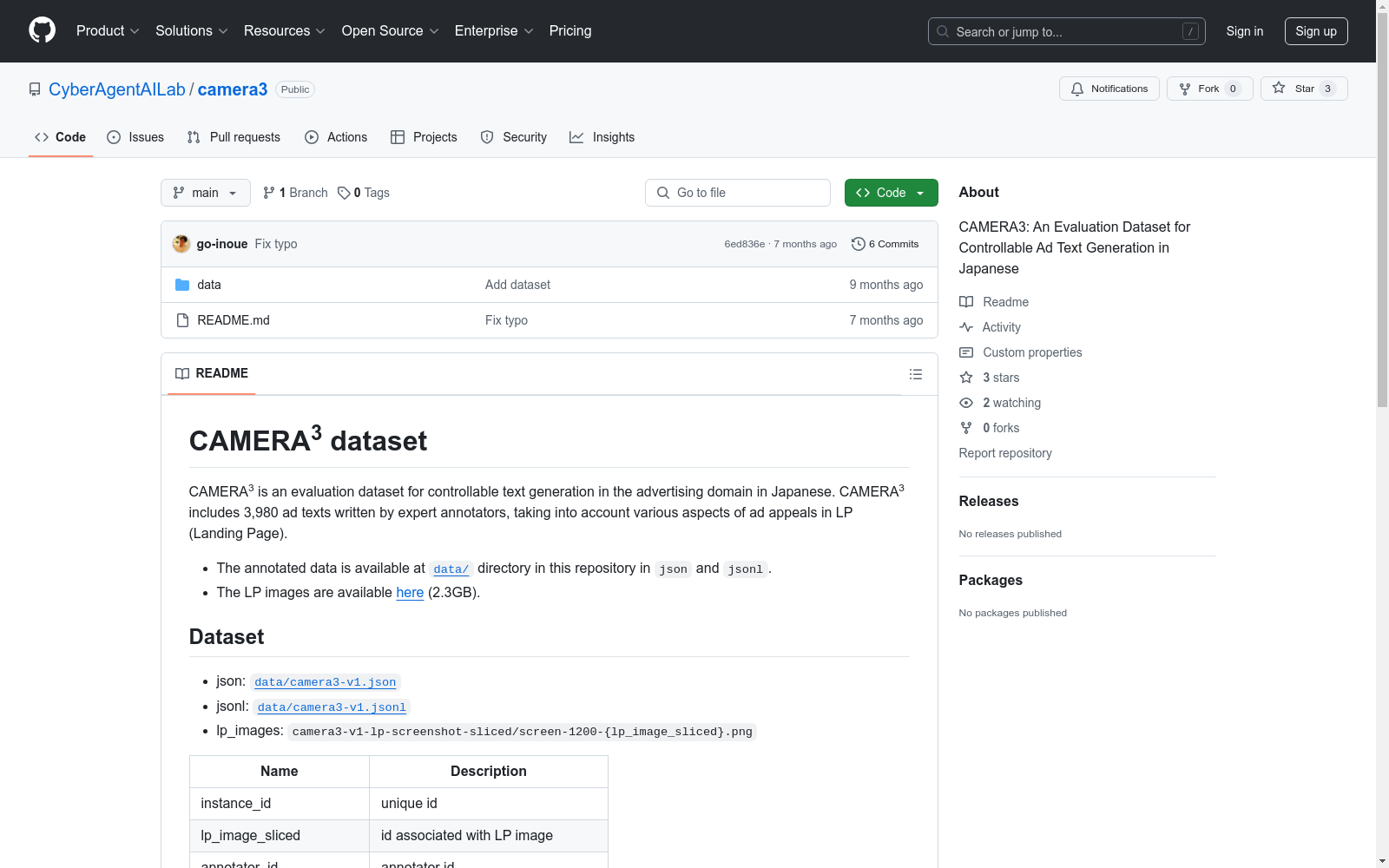Open the CyberAgentAILab organization page
This screenshot has height=868, width=1389.
[x=117, y=89]
